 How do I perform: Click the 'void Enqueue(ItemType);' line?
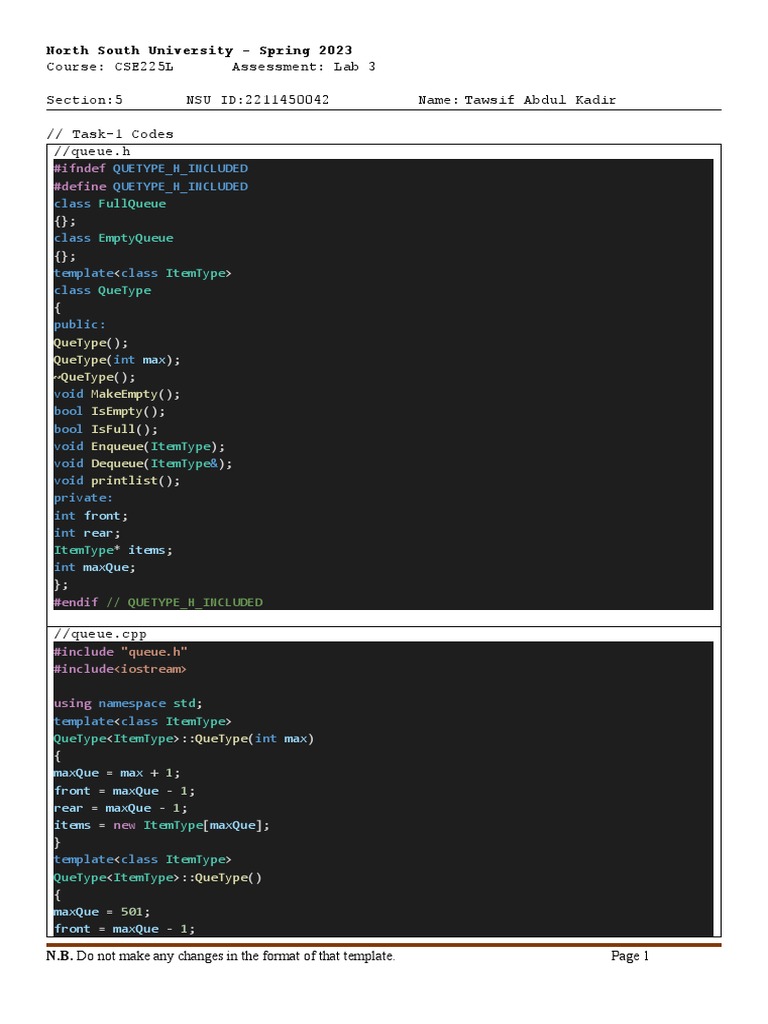coord(139,446)
